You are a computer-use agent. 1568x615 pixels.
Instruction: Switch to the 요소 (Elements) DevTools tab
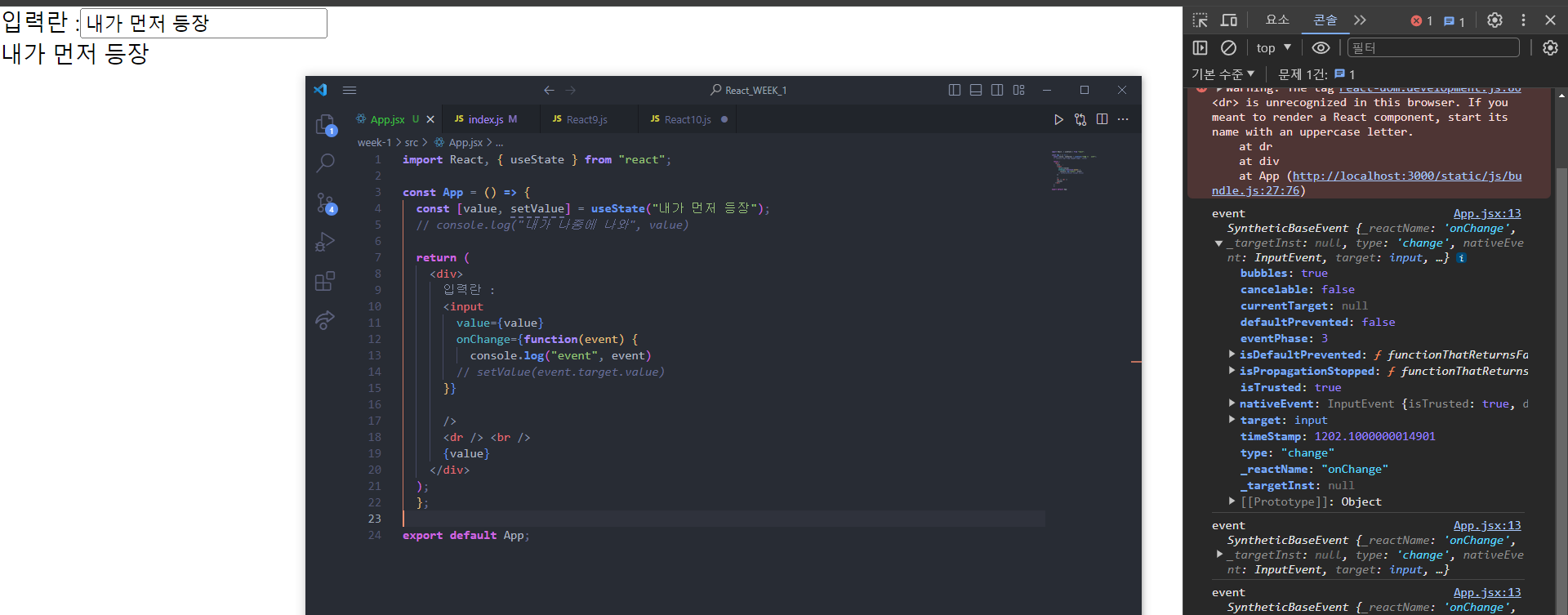pyautogui.click(x=1277, y=20)
